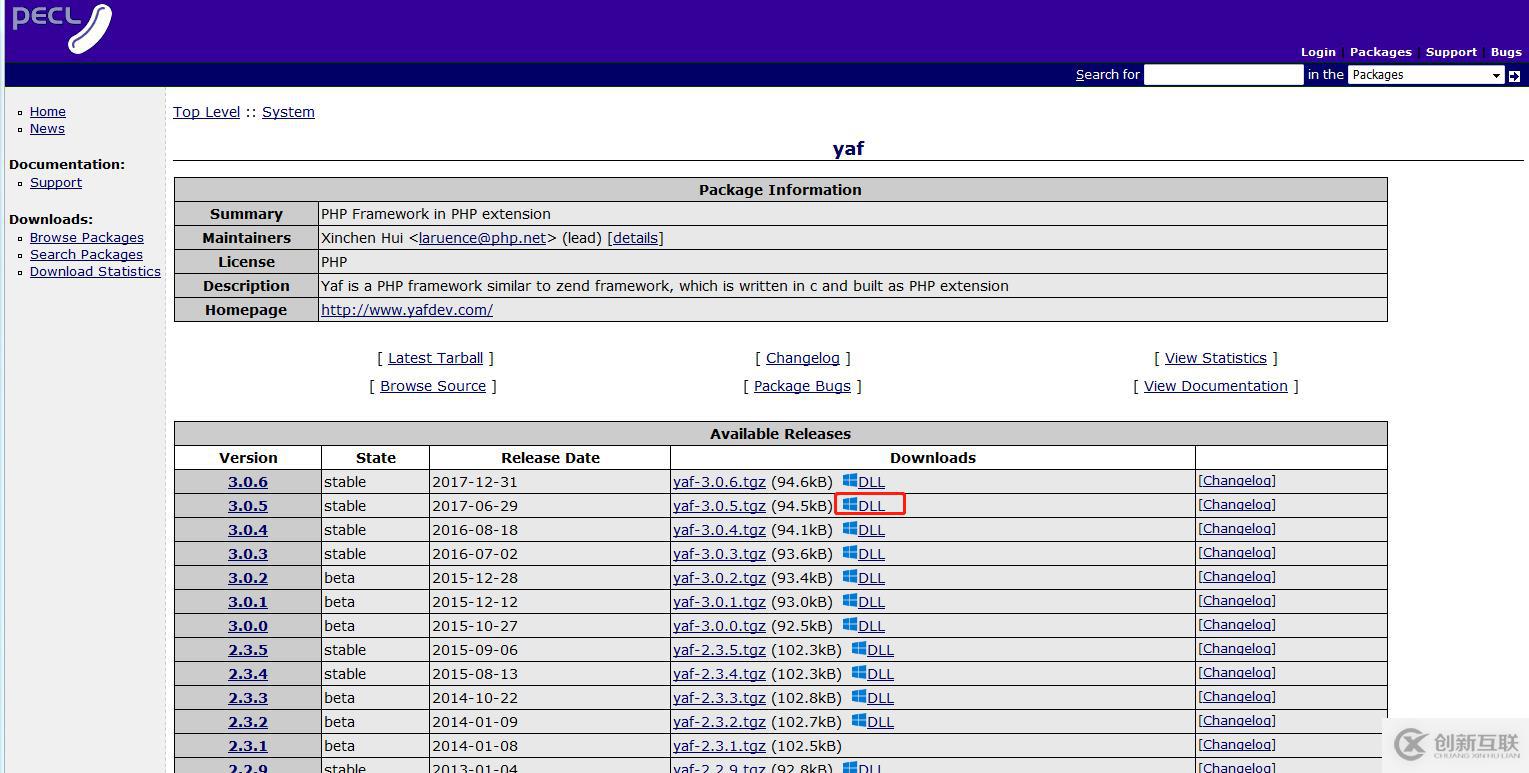Viewport: 1529px width, 773px height.
Task: Click the Search for input field
Action: (x=1224, y=75)
